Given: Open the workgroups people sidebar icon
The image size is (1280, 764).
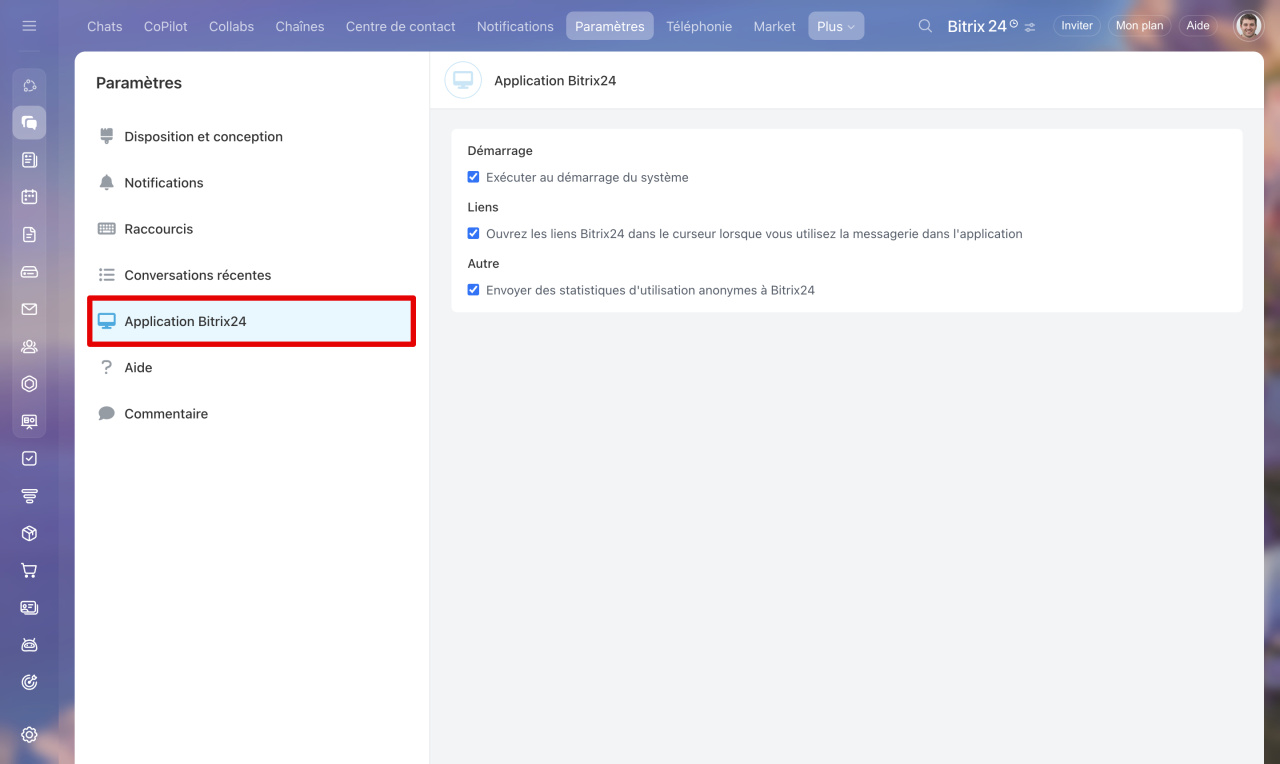Looking at the screenshot, I should point(29,346).
